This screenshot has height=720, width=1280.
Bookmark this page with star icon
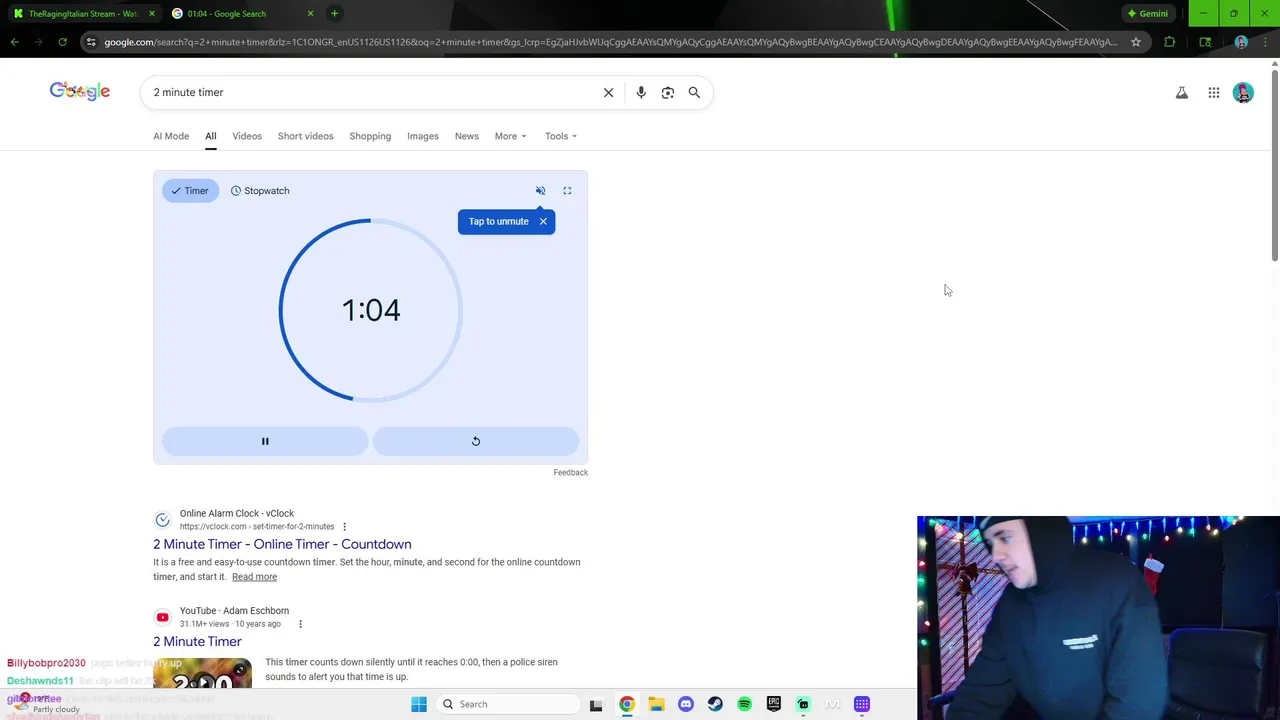pyautogui.click(x=1136, y=42)
